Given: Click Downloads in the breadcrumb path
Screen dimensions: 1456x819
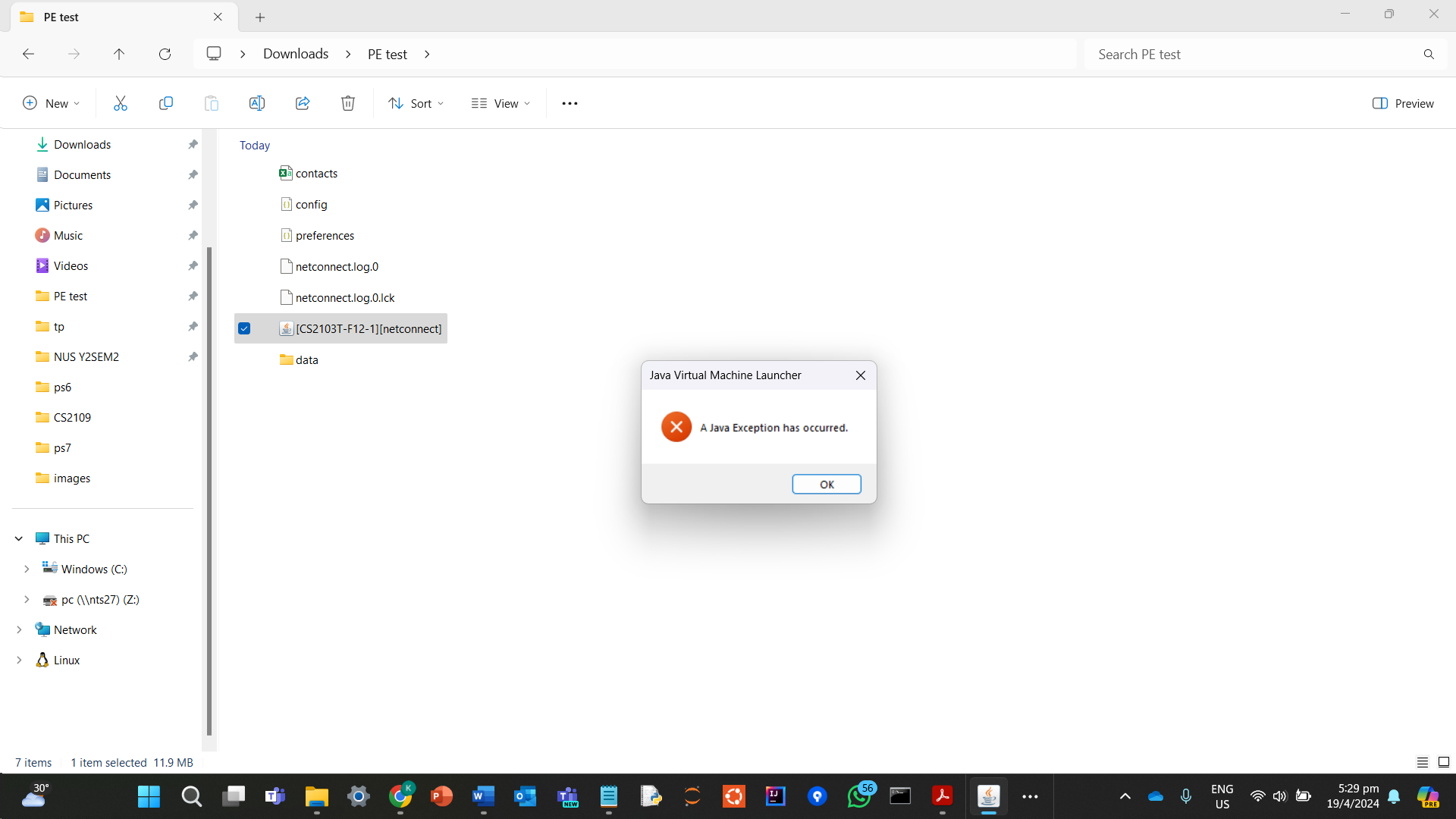Looking at the screenshot, I should (x=296, y=54).
